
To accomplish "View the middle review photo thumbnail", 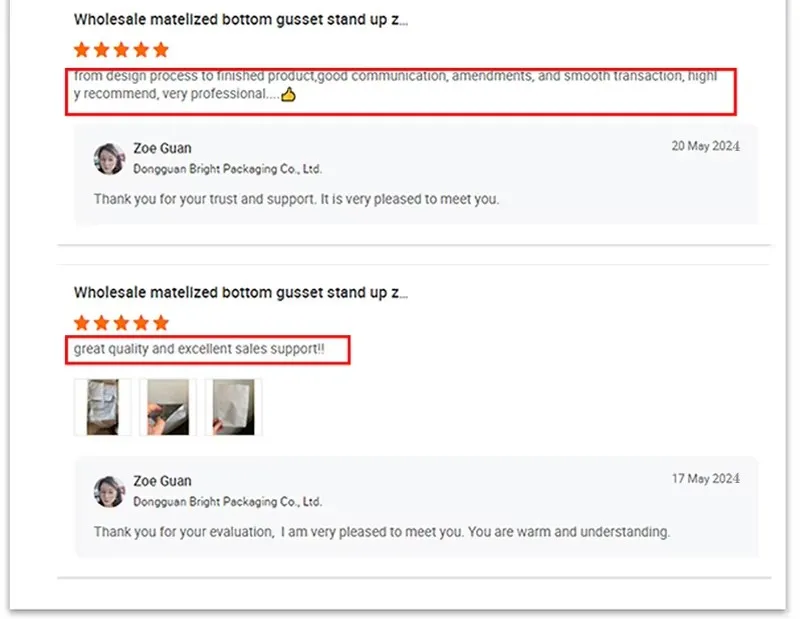I will [168, 407].
